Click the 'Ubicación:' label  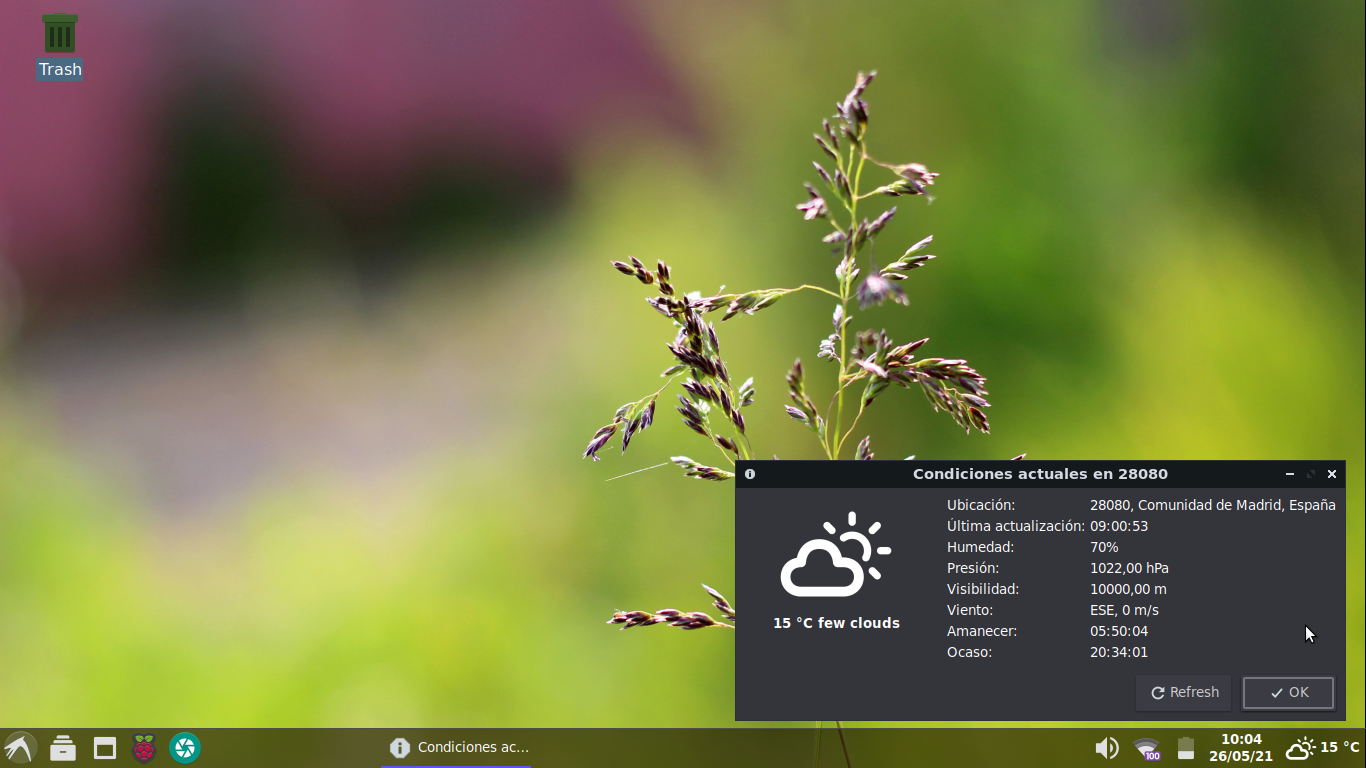tap(981, 505)
